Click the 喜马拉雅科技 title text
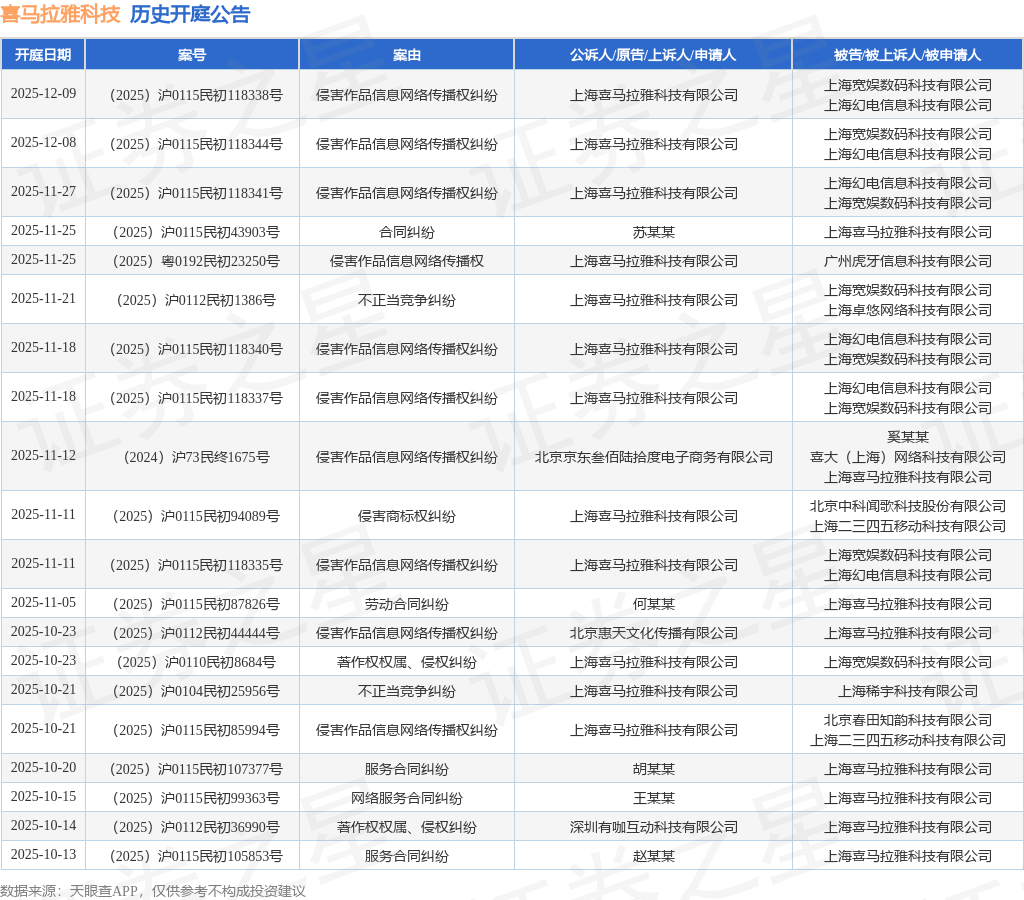The image size is (1024, 900). 61,14
